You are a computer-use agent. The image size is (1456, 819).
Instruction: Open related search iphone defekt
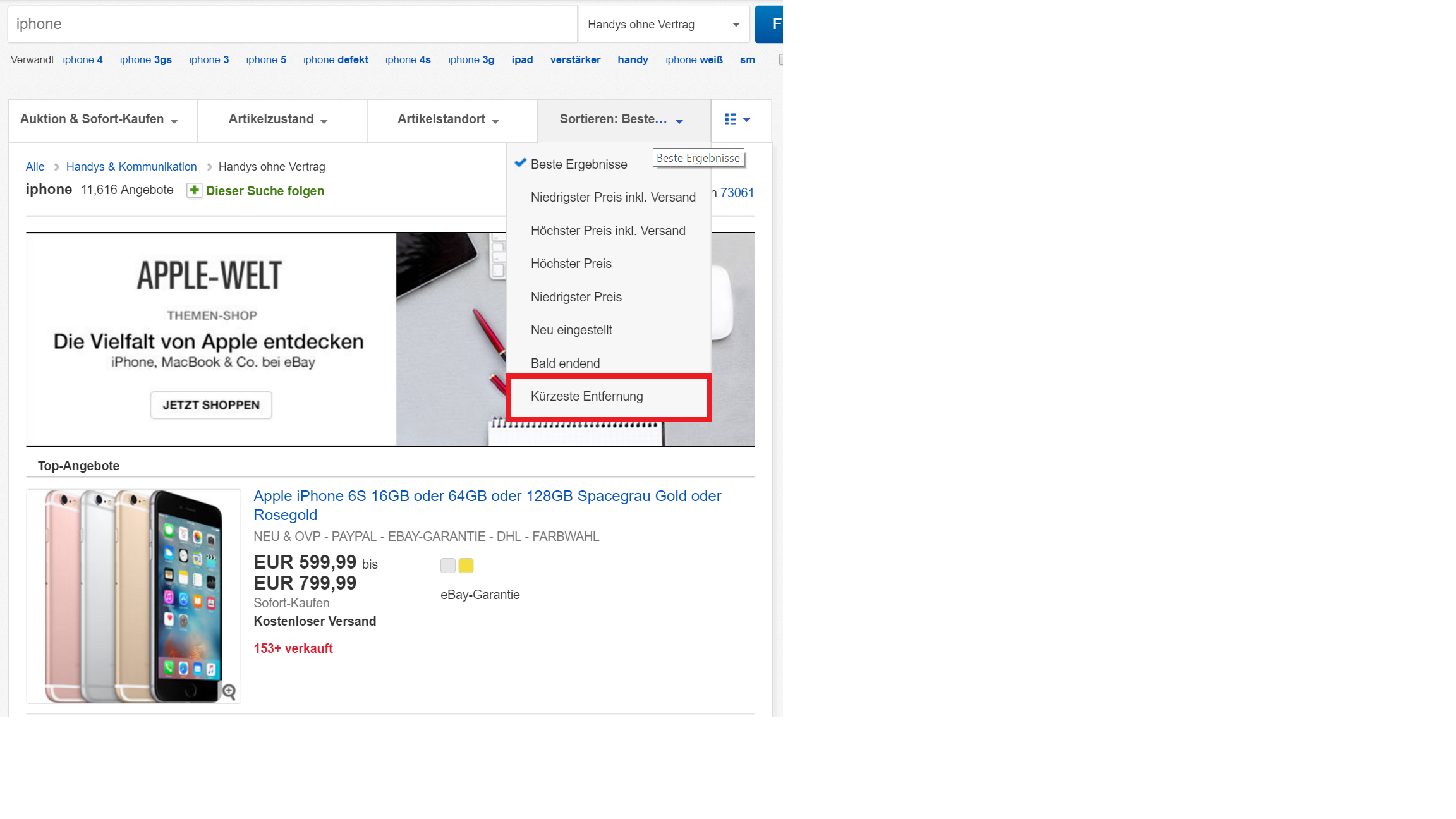click(x=336, y=59)
